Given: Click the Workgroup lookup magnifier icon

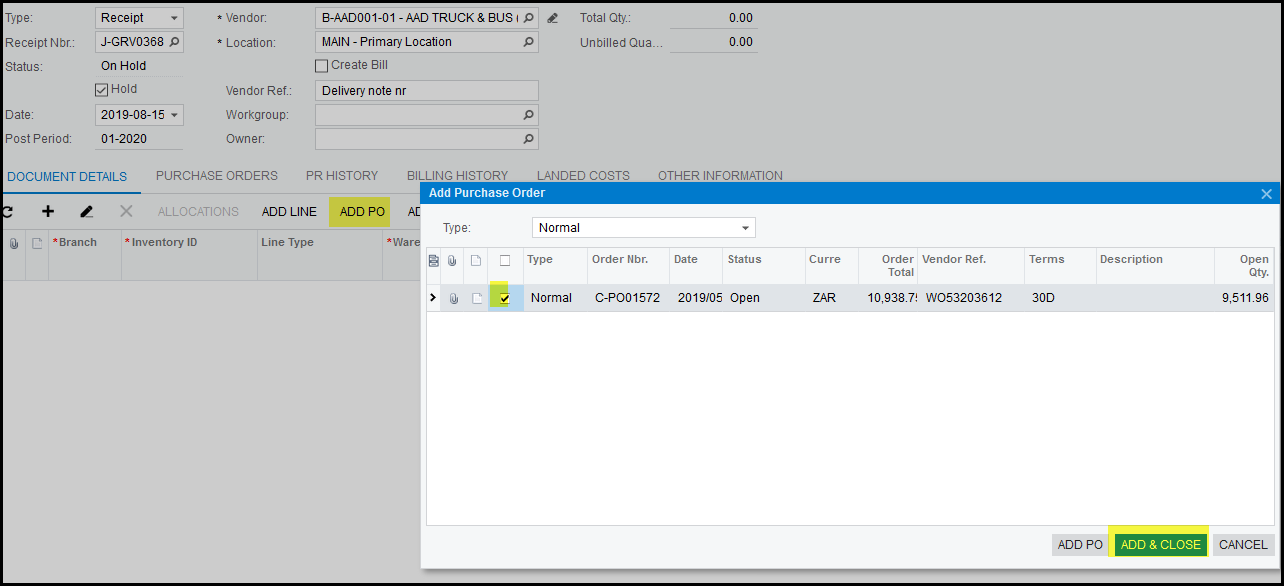Looking at the screenshot, I should coord(528,115).
